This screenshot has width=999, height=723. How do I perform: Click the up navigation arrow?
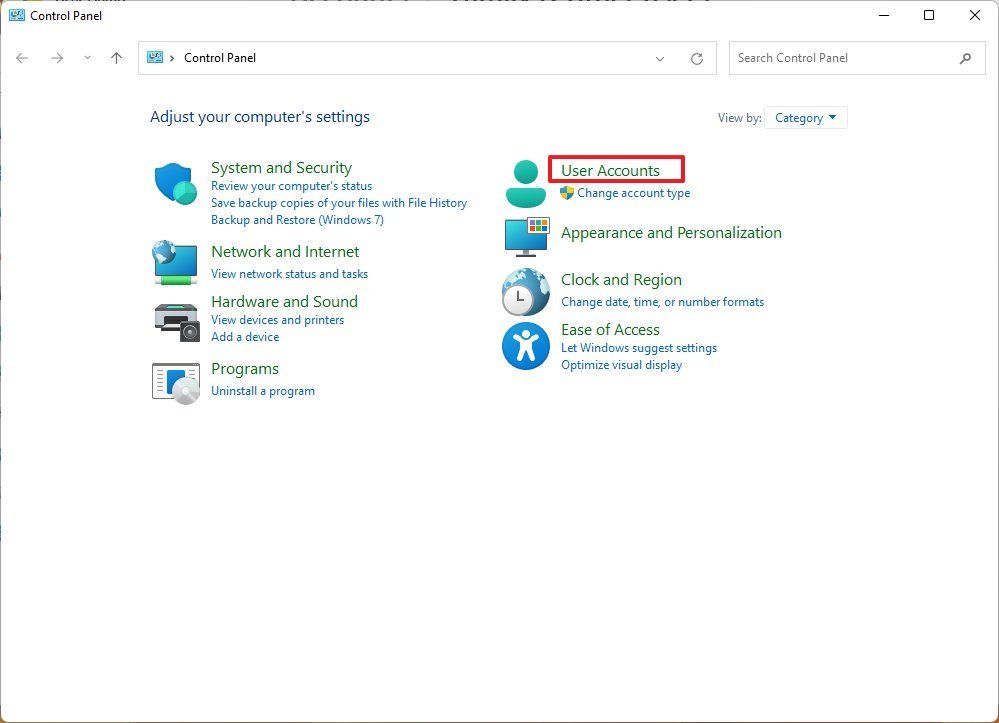coord(116,58)
